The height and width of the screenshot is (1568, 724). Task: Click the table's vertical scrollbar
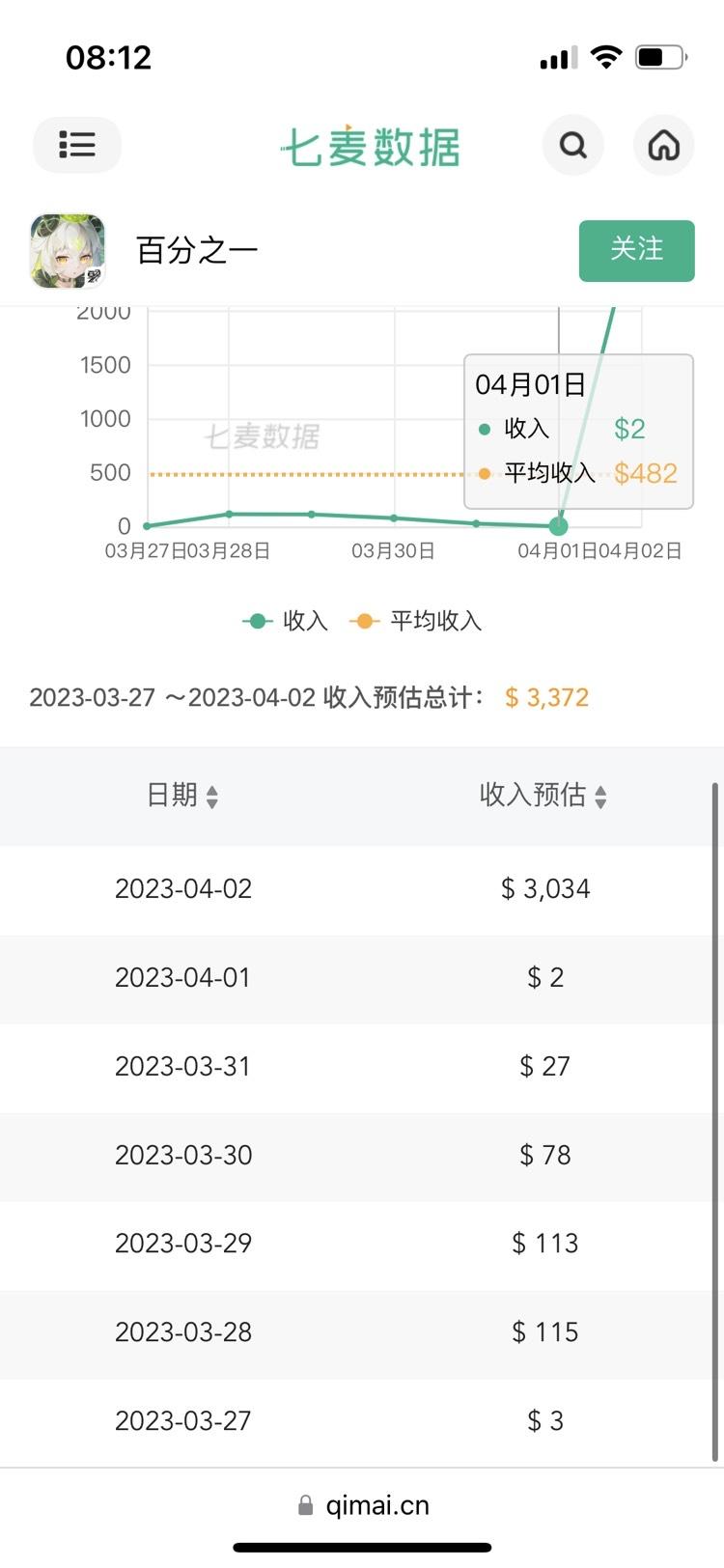pyautogui.click(x=715, y=1120)
